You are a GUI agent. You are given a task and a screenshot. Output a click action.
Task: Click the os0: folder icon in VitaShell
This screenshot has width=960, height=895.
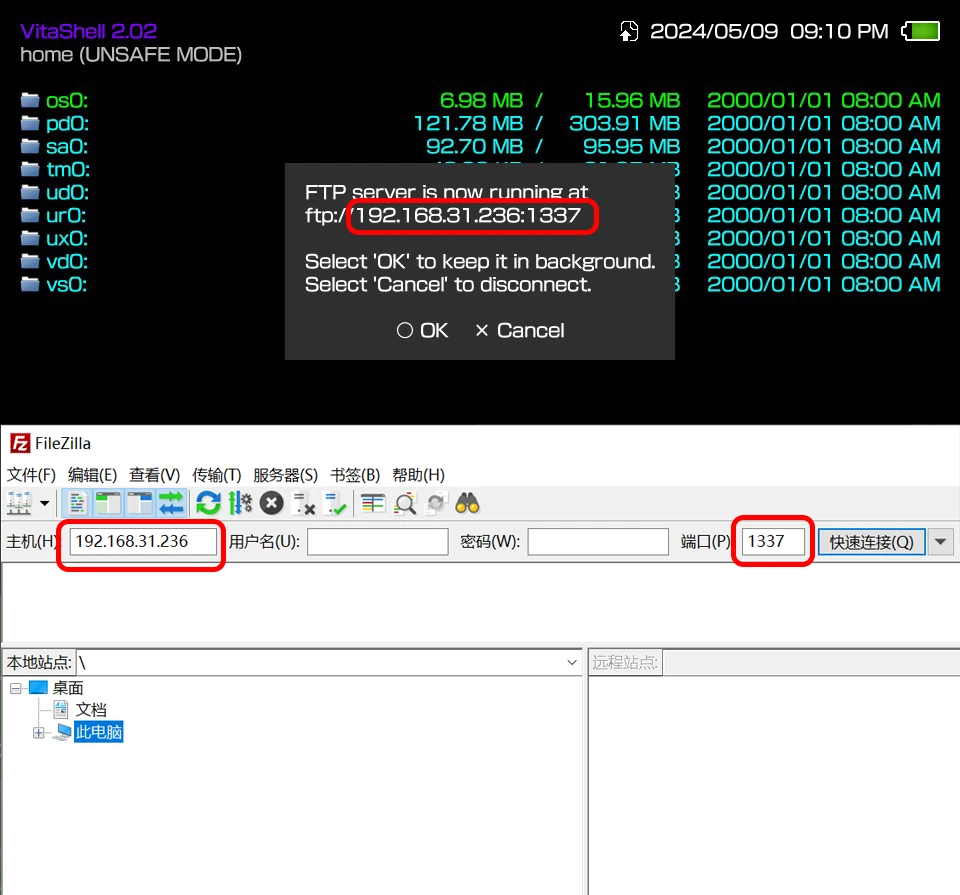(x=30, y=100)
